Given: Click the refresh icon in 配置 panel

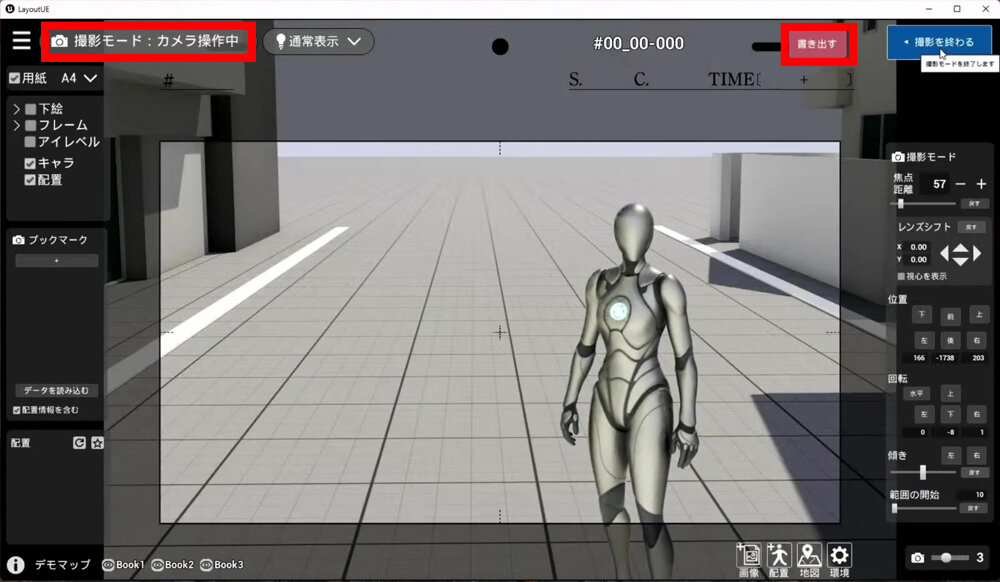Looking at the screenshot, I should click(79, 442).
